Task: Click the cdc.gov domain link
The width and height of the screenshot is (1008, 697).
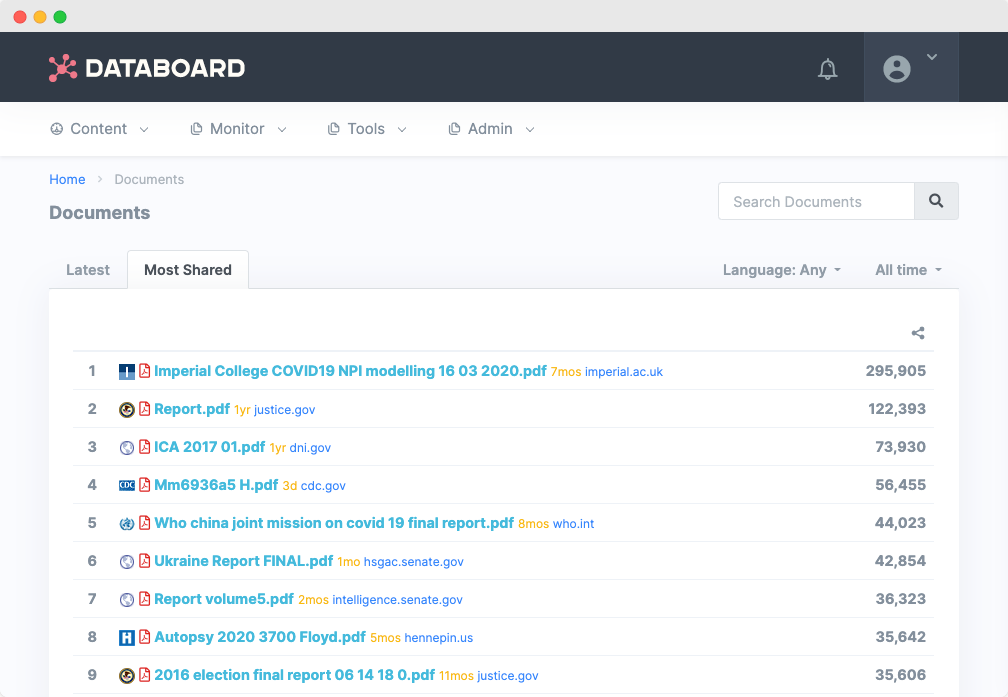Action: coord(323,485)
